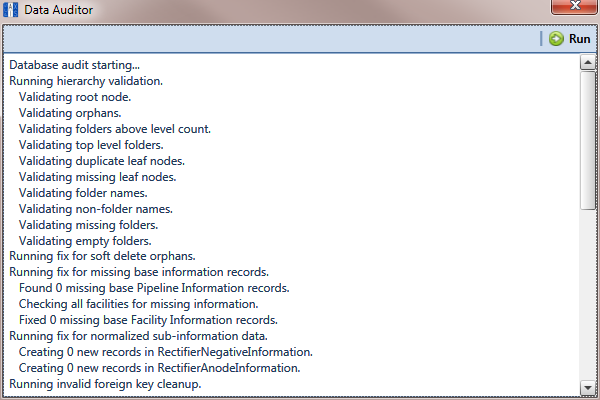
Task: Click the RectifierAnodeInformation records line
Action: tap(160, 368)
